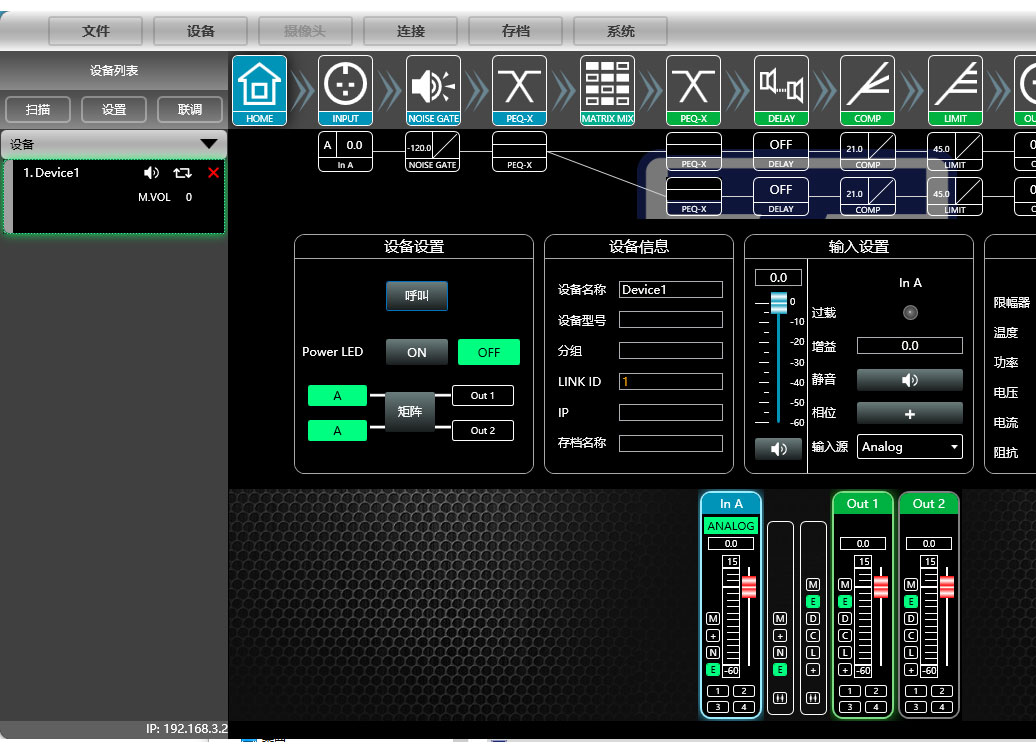Click the Out 2 strip red fader
1036x754 pixels.
point(947,587)
